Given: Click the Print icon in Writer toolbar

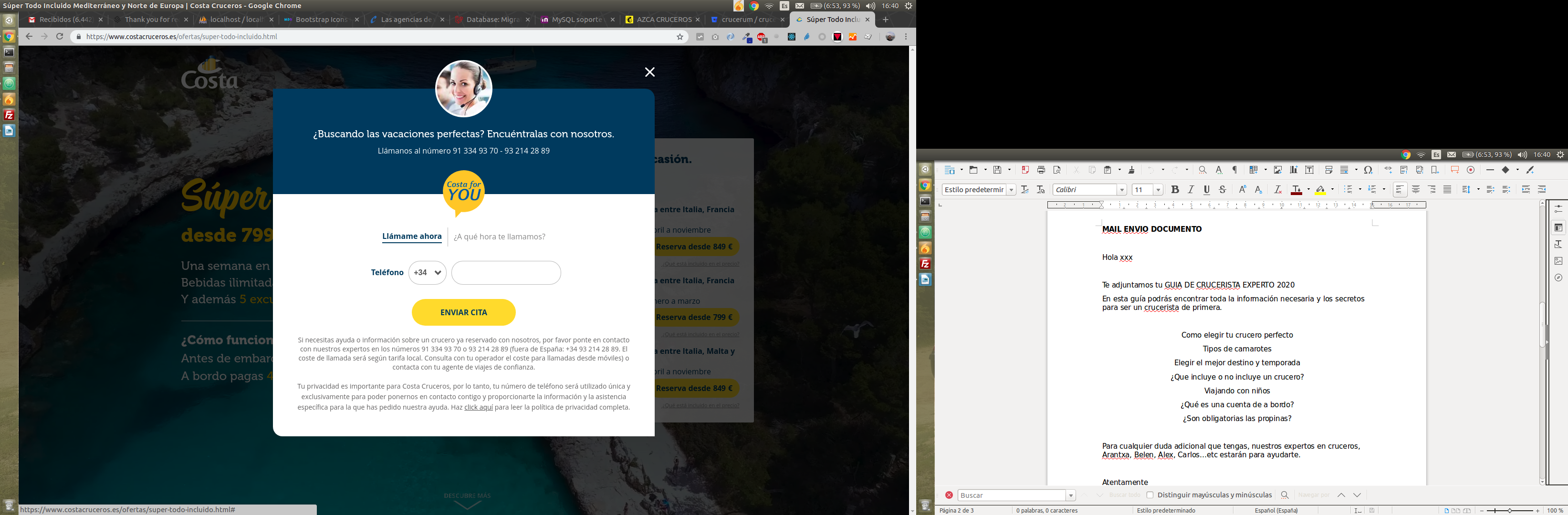Looking at the screenshot, I should point(1041,170).
